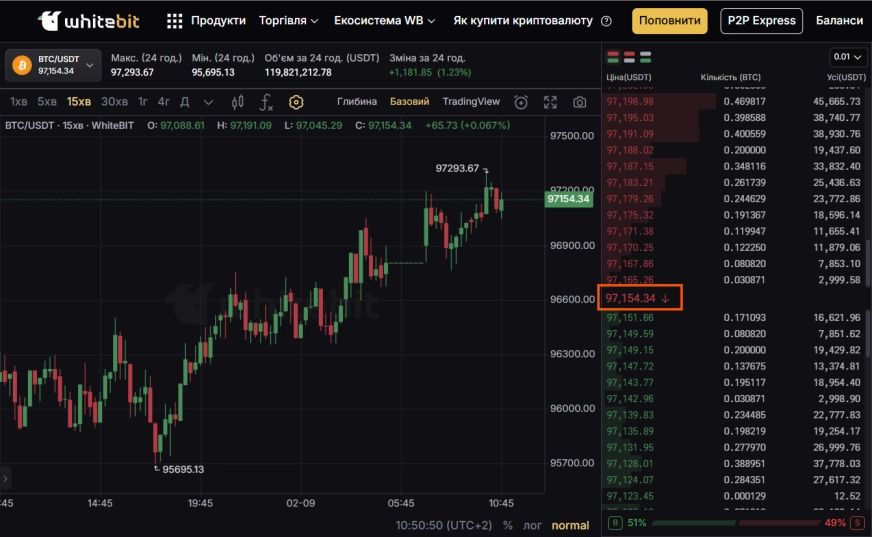Switch to the TradingView chart tab
Viewport: 872px width, 537px height.
471,102
